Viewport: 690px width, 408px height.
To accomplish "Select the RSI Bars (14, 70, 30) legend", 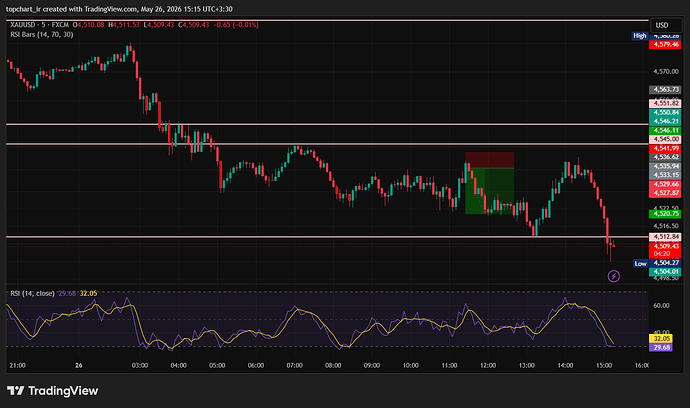I will pyautogui.click(x=42, y=34).
